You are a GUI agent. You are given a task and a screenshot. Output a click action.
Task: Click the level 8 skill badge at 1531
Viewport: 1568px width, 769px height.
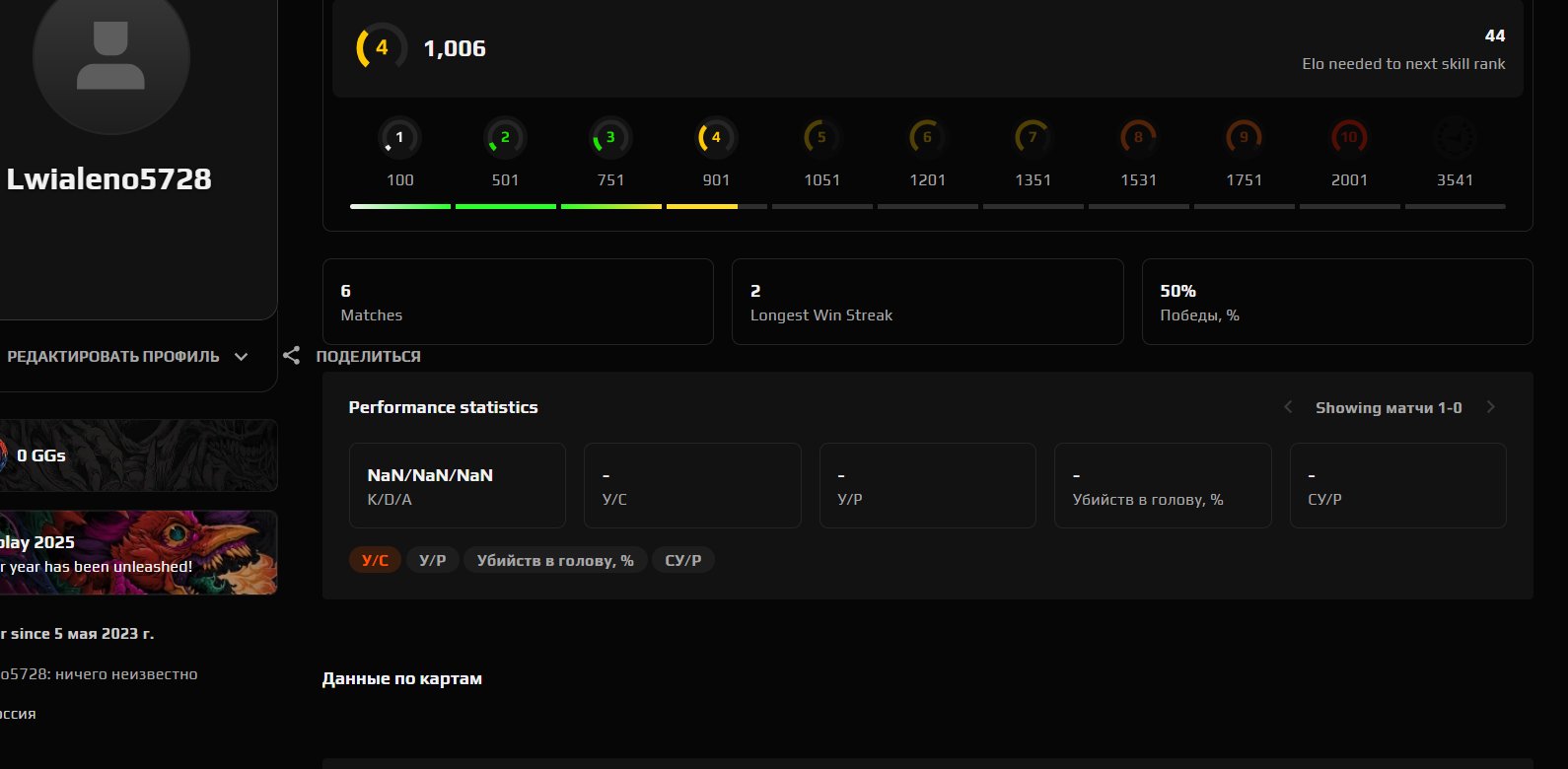pos(1138,138)
